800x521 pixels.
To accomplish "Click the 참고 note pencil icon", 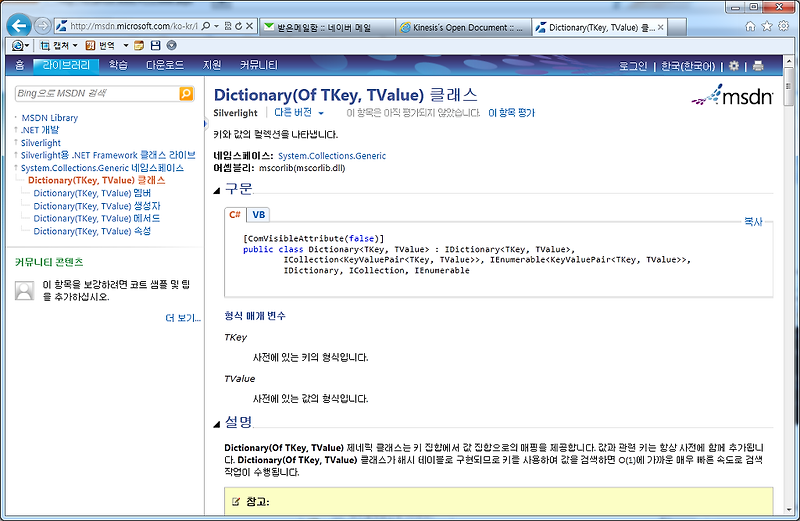I will click(235, 502).
